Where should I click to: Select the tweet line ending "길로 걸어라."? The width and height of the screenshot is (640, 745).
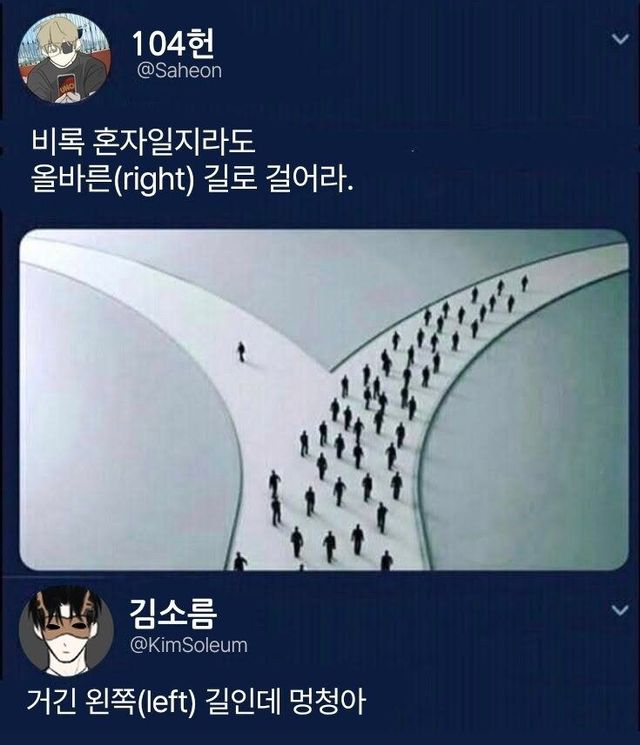(192, 179)
